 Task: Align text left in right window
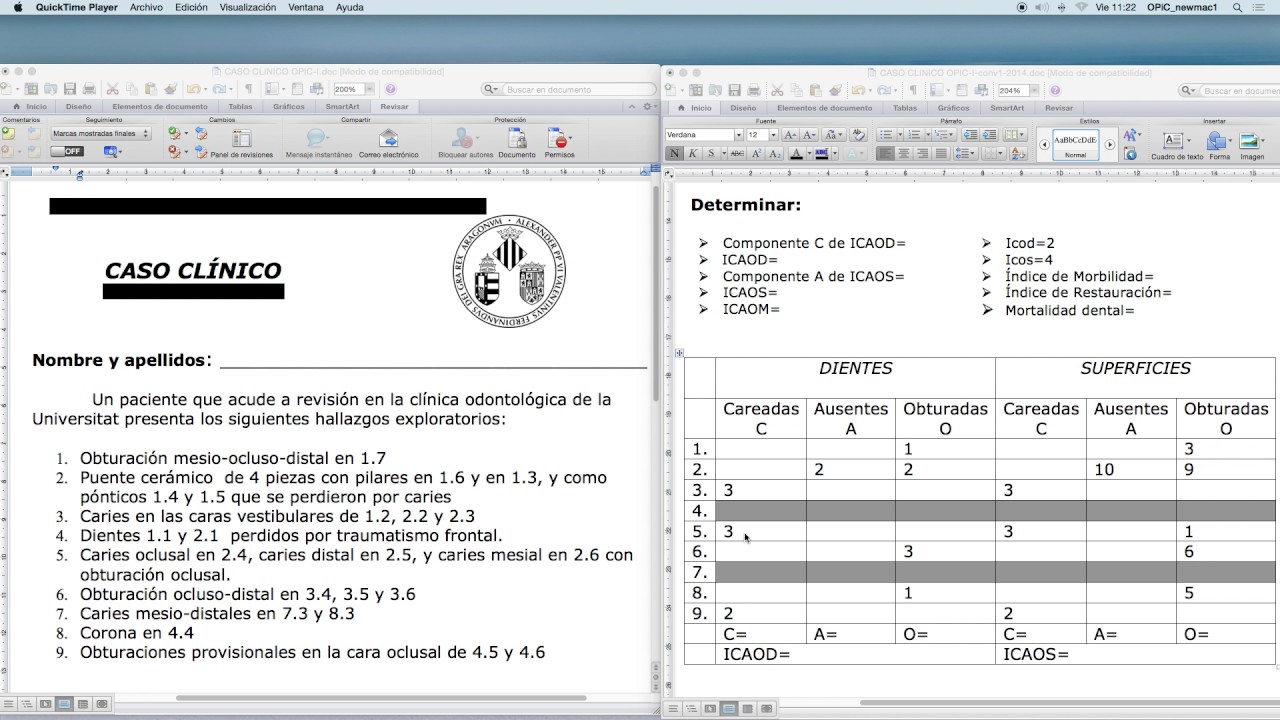pyautogui.click(x=885, y=153)
